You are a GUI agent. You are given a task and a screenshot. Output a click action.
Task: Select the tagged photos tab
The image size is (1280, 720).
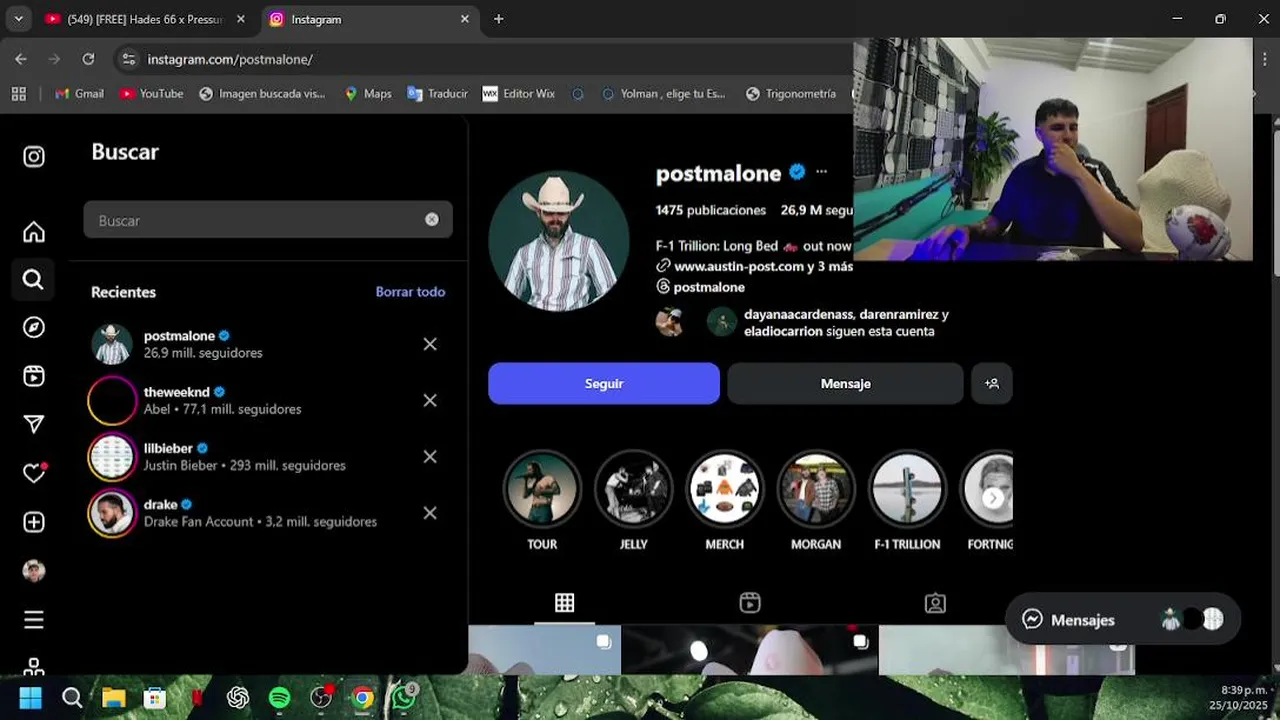pyautogui.click(x=935, y=603)
